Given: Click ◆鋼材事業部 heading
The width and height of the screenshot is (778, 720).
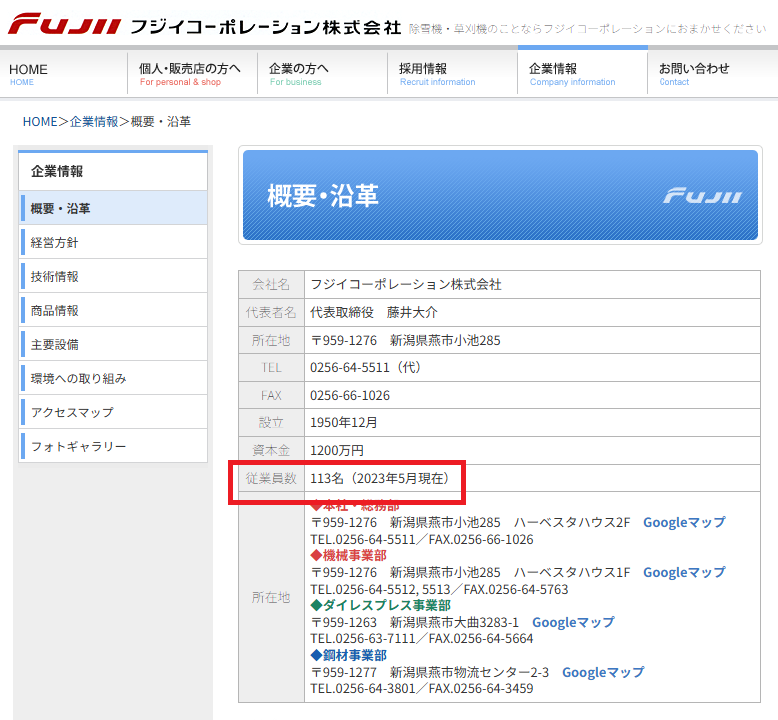Looking at the screenshot, I should 348,655.
